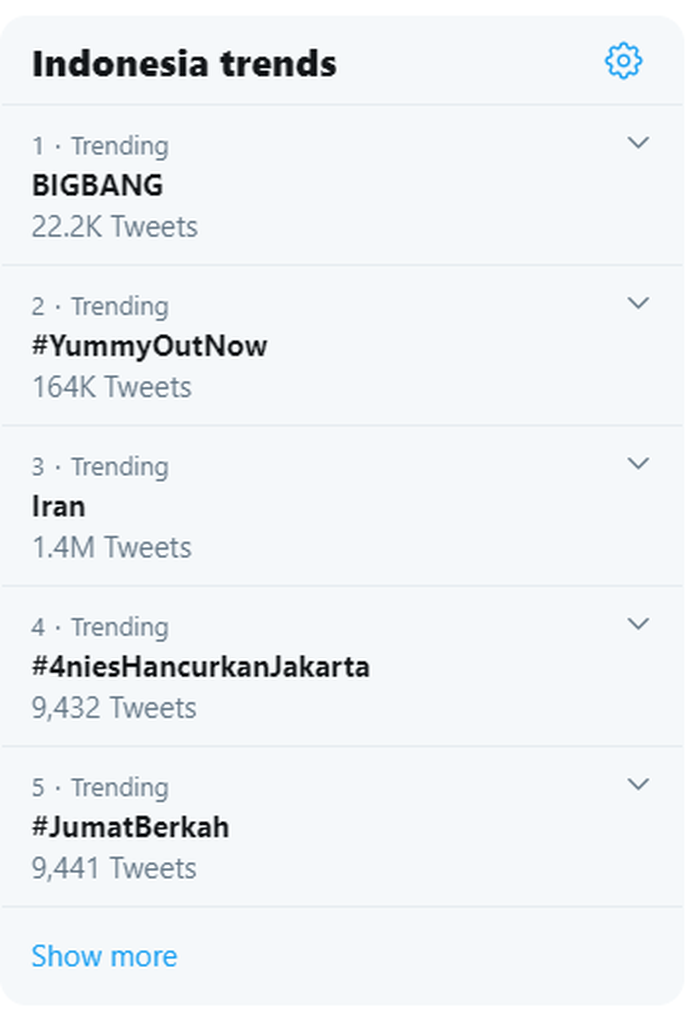Image resolution: width=700 pixels, height=1025 pixels.
Task: Open the #4niesHancurkanJakarta hashtag
Action: 201,667
